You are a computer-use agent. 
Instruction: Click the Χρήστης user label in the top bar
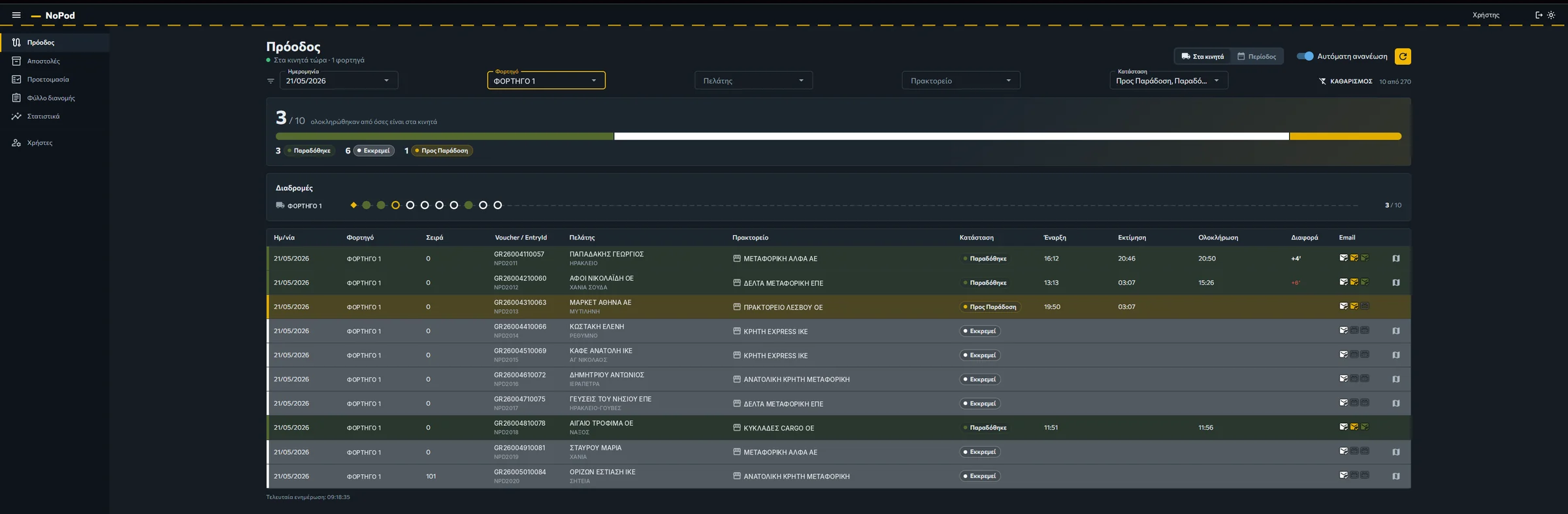pyautogui.click(x=1486, y=15)
